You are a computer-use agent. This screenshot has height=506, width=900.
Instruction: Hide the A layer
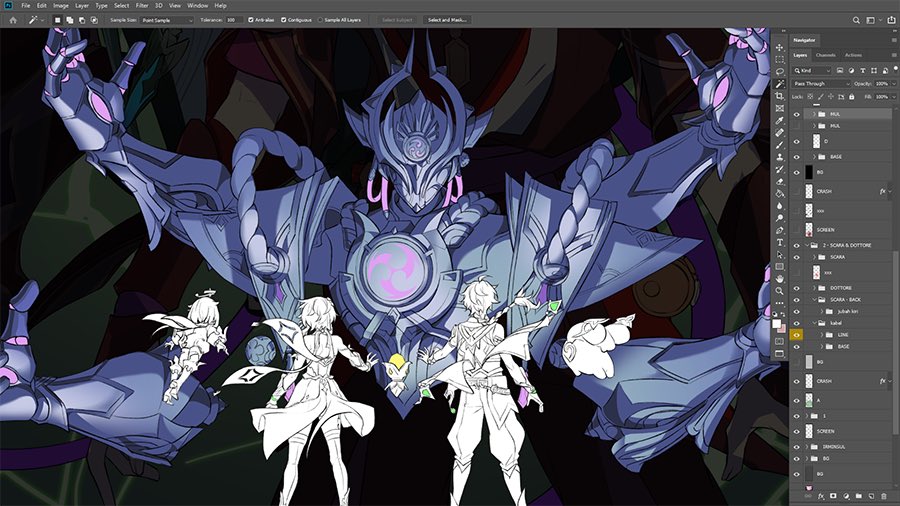(797, 400)
